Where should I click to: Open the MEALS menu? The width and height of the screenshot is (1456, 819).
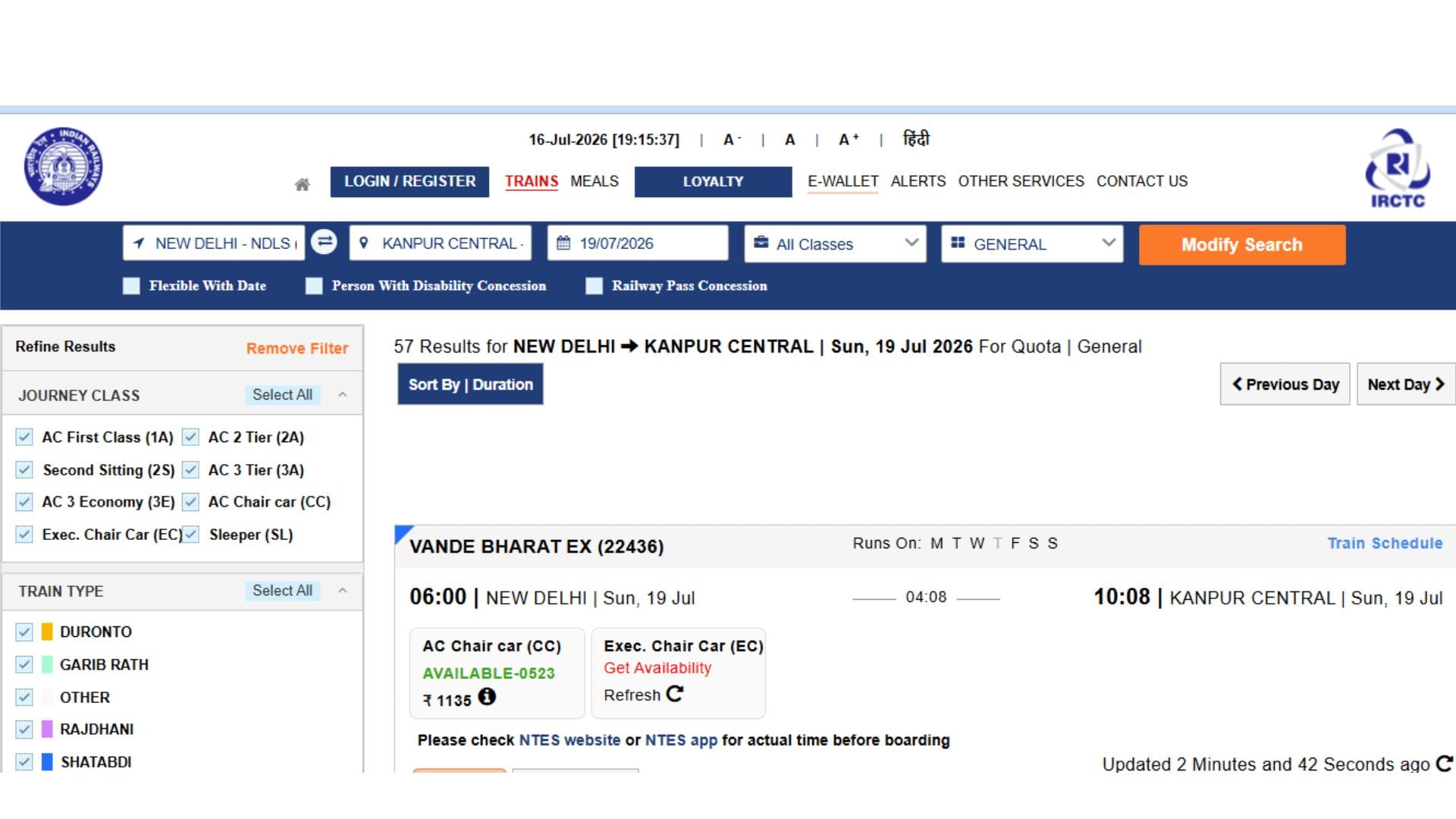[595, 181]
